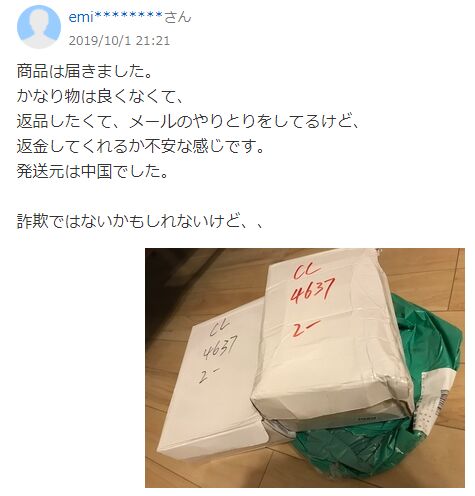The width and height of the screenshot is (475, 496).
Task: Click the red 2- marking on the right box
Action: click(305, 329)
